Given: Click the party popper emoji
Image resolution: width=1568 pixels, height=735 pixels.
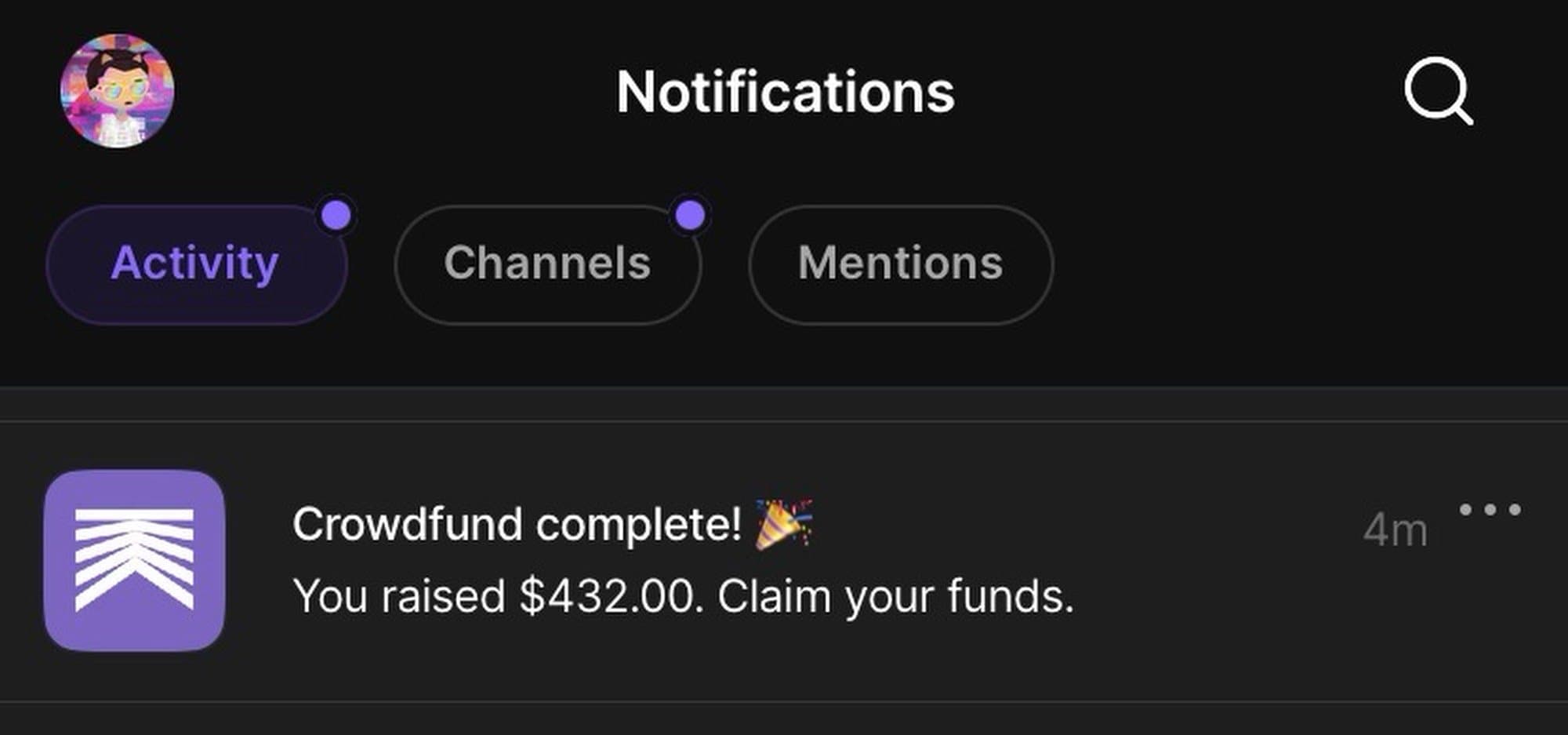Looking at the screenshot, I should pos(783,523).
